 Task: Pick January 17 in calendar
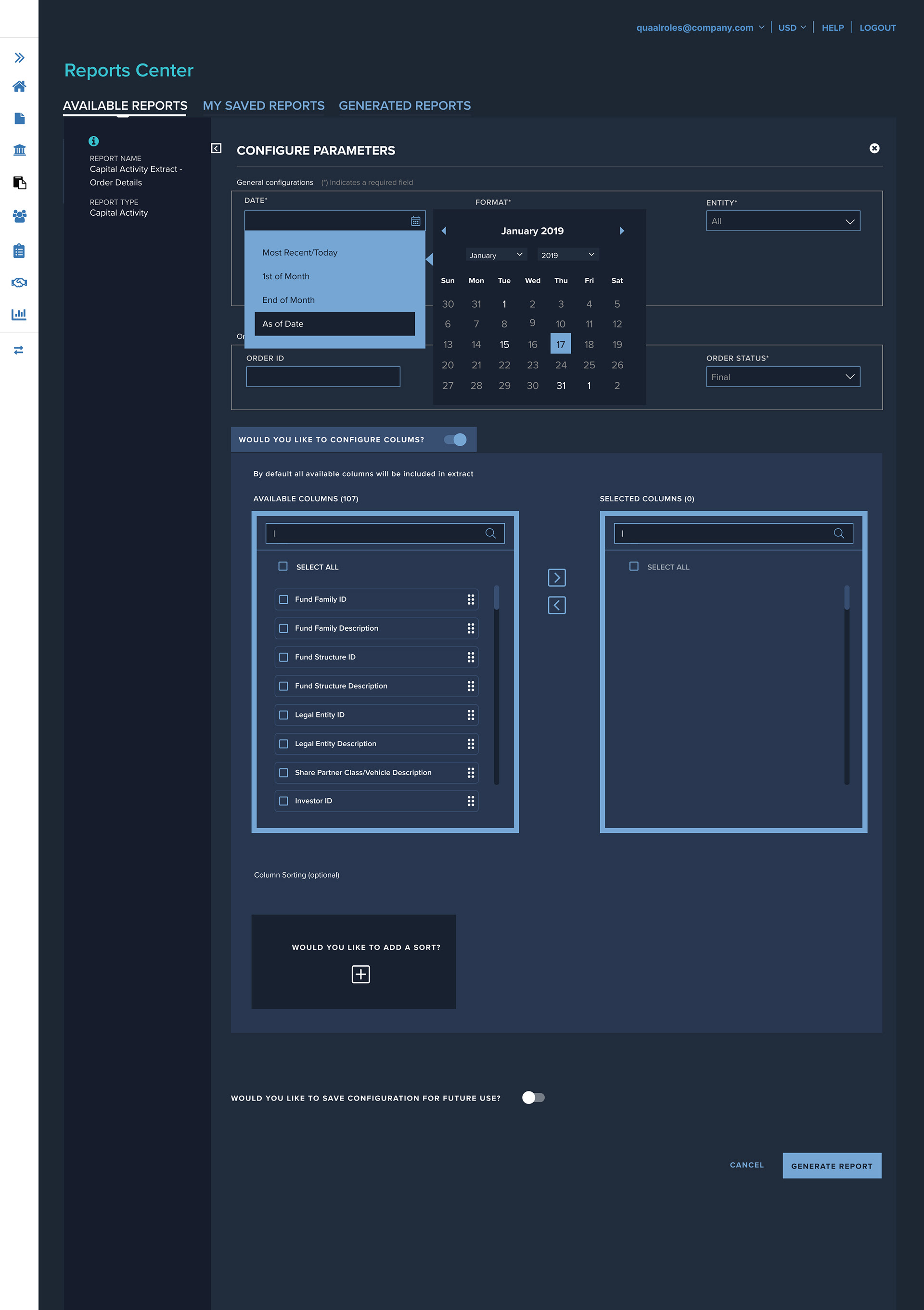pyautogui.click(x=561, y=344)
